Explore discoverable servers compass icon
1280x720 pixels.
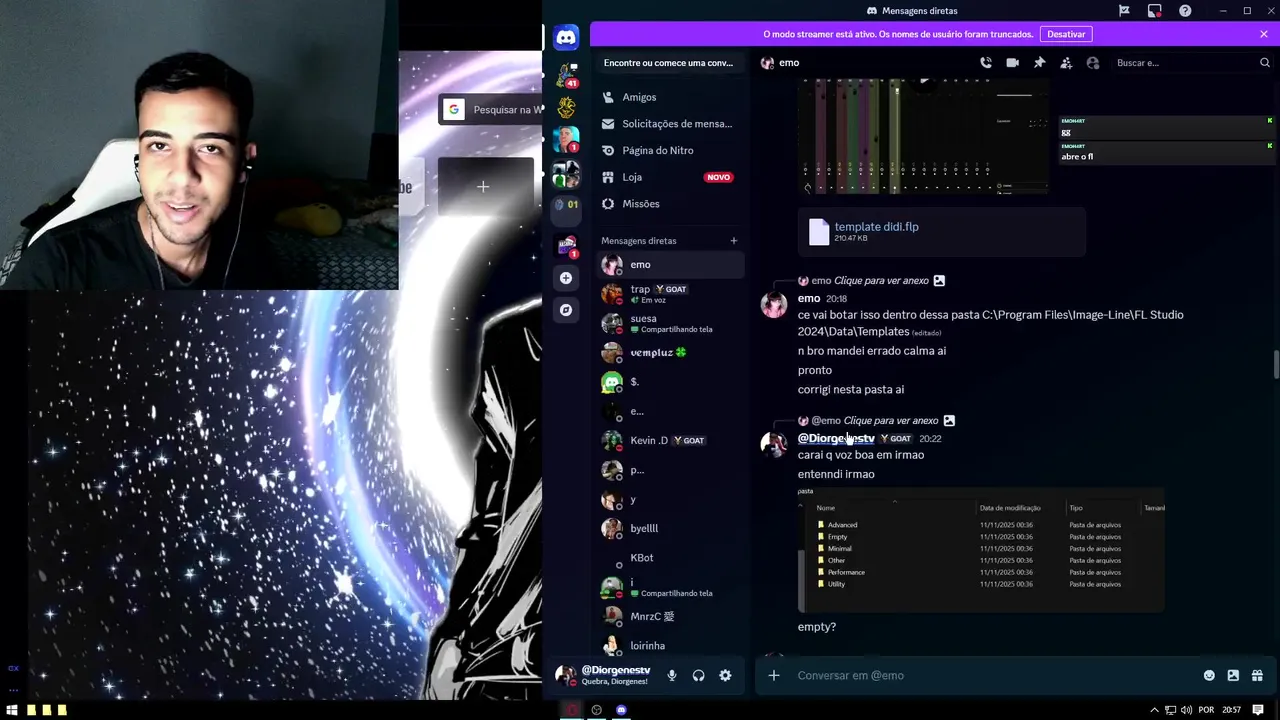tap(566, 310)
